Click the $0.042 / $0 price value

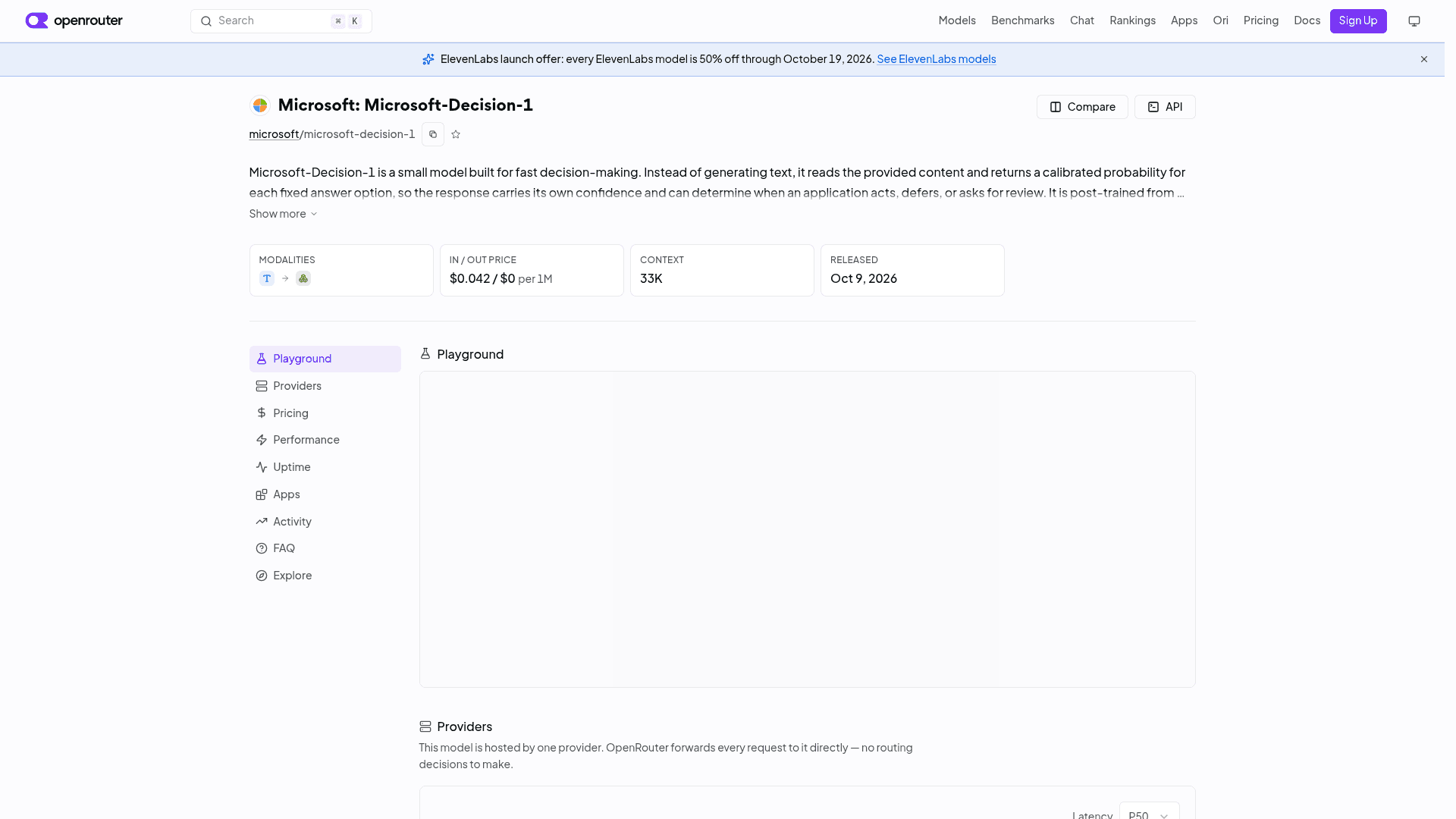482,278
